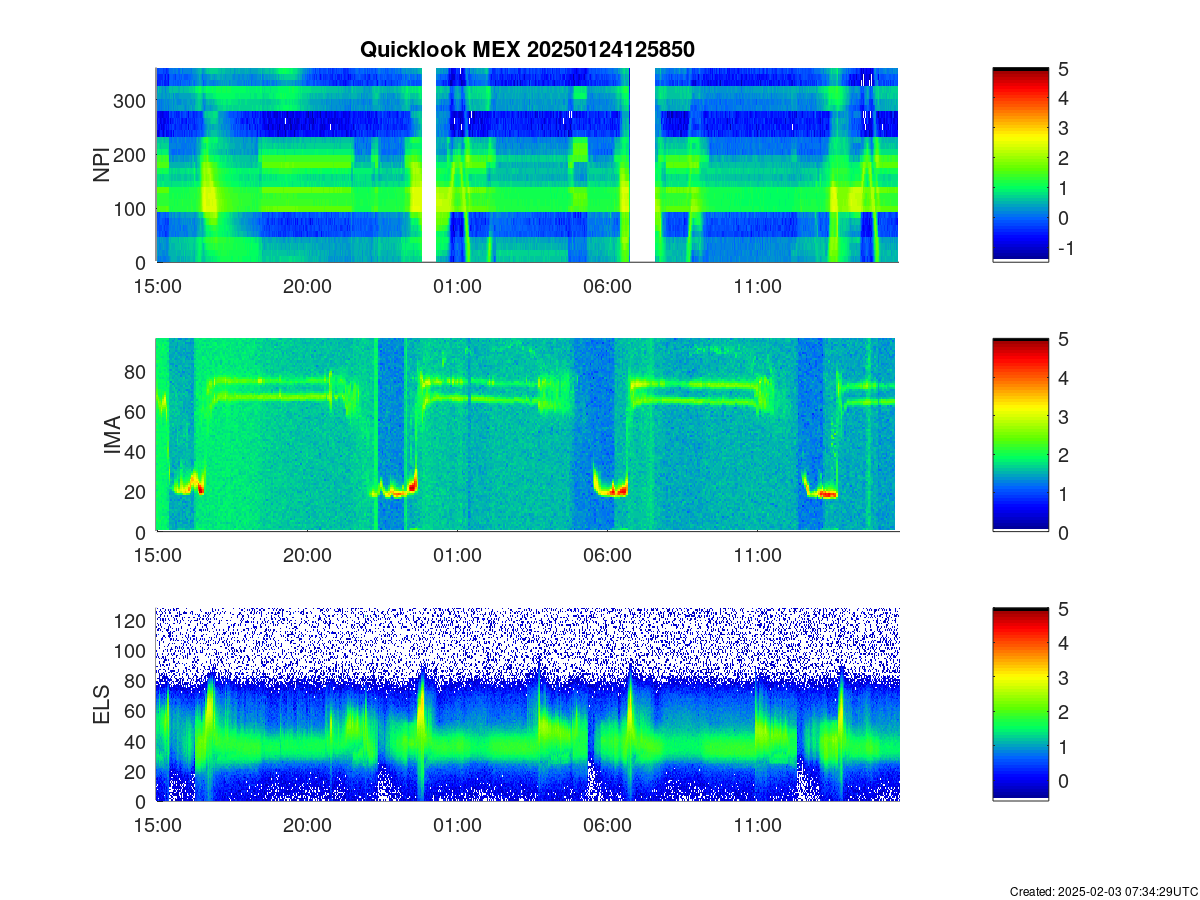Click the 11:00 tick under the ELS plot
Screen dimensions: 1200x900
(757, 825)
